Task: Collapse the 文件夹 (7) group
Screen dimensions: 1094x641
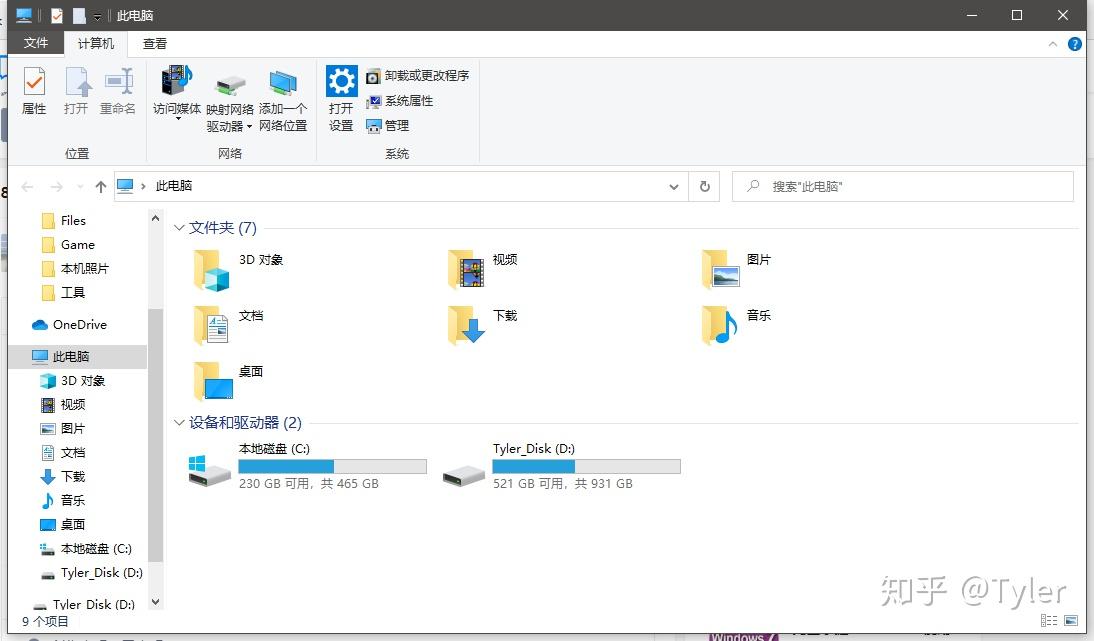Action: (x=179, y=228)
